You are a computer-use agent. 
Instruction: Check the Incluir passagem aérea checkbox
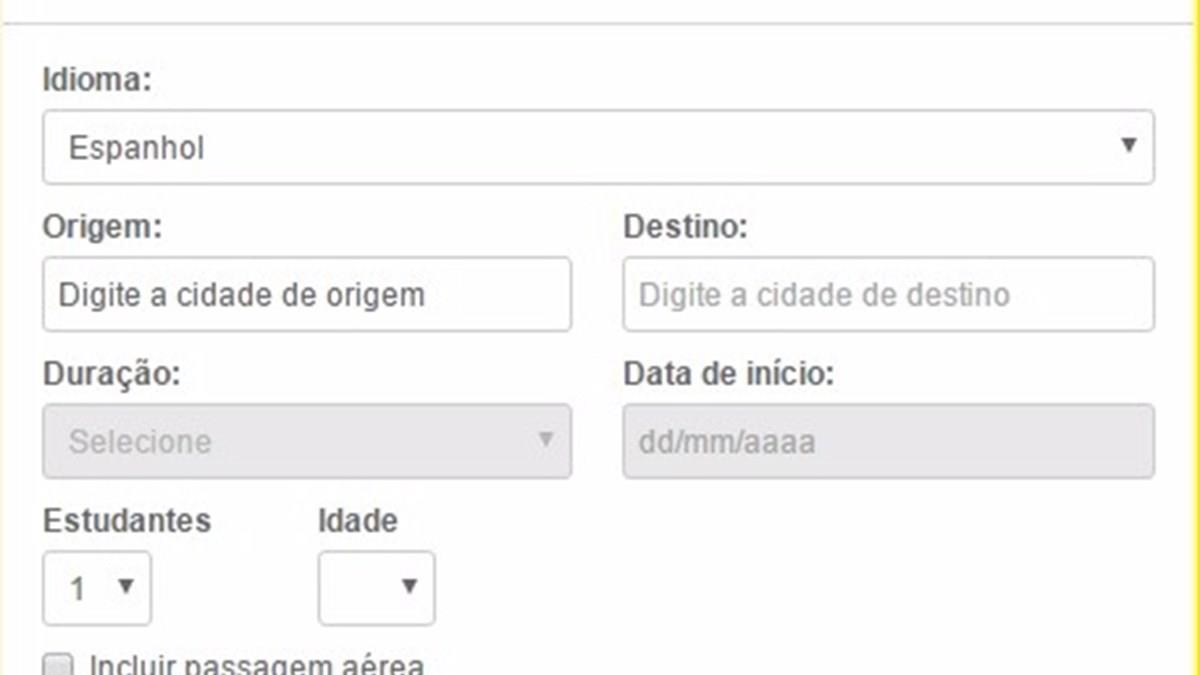coord(59,666)
